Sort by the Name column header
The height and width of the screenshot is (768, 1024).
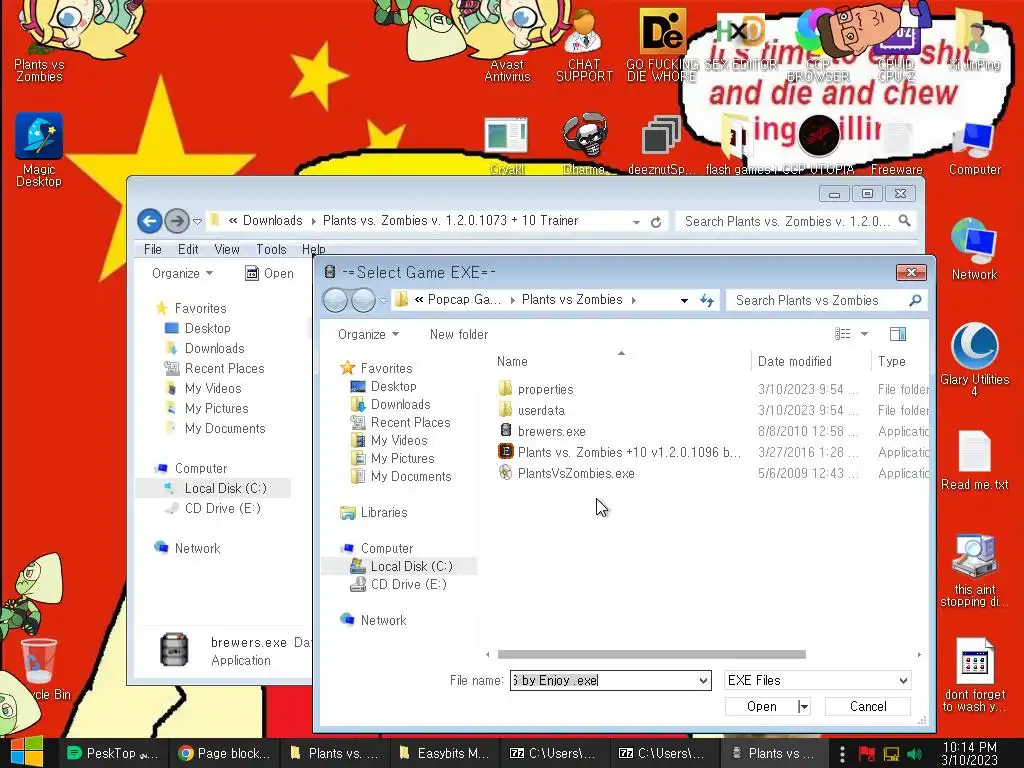coord(512,361)
